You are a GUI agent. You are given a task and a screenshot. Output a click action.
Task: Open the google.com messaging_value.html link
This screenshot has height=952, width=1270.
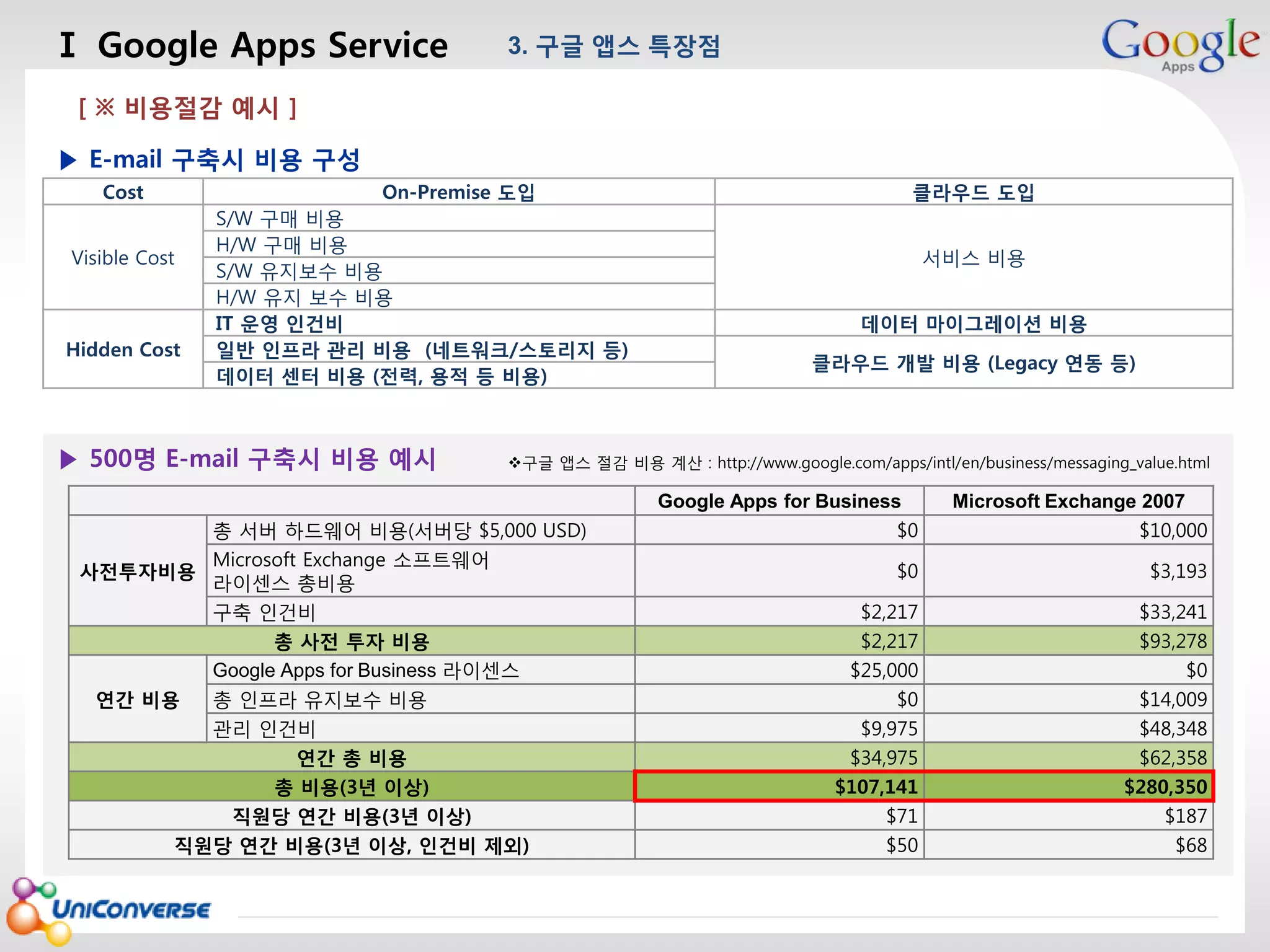(963, 462)
